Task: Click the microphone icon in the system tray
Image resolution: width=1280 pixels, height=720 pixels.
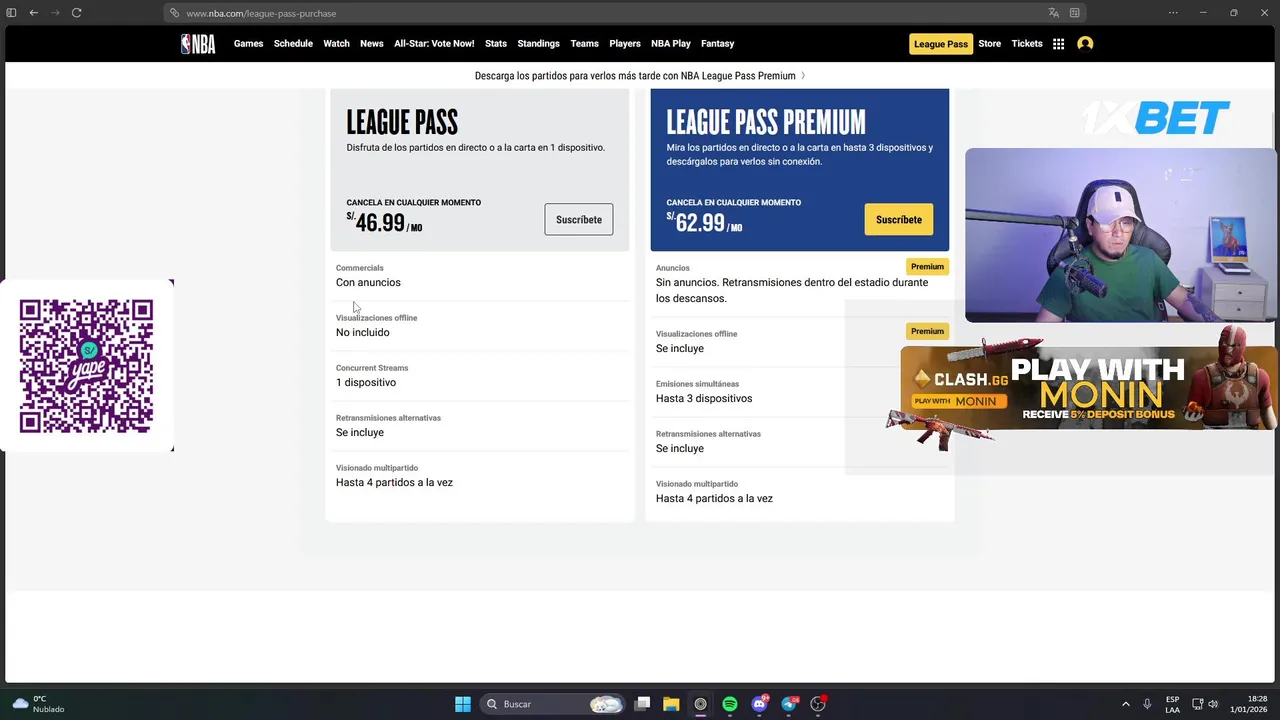Action: pos(1147,704)
